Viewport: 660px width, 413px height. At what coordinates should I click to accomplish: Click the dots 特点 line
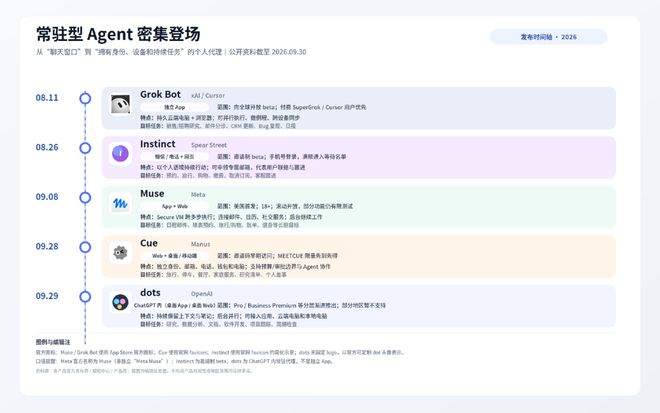234,316
